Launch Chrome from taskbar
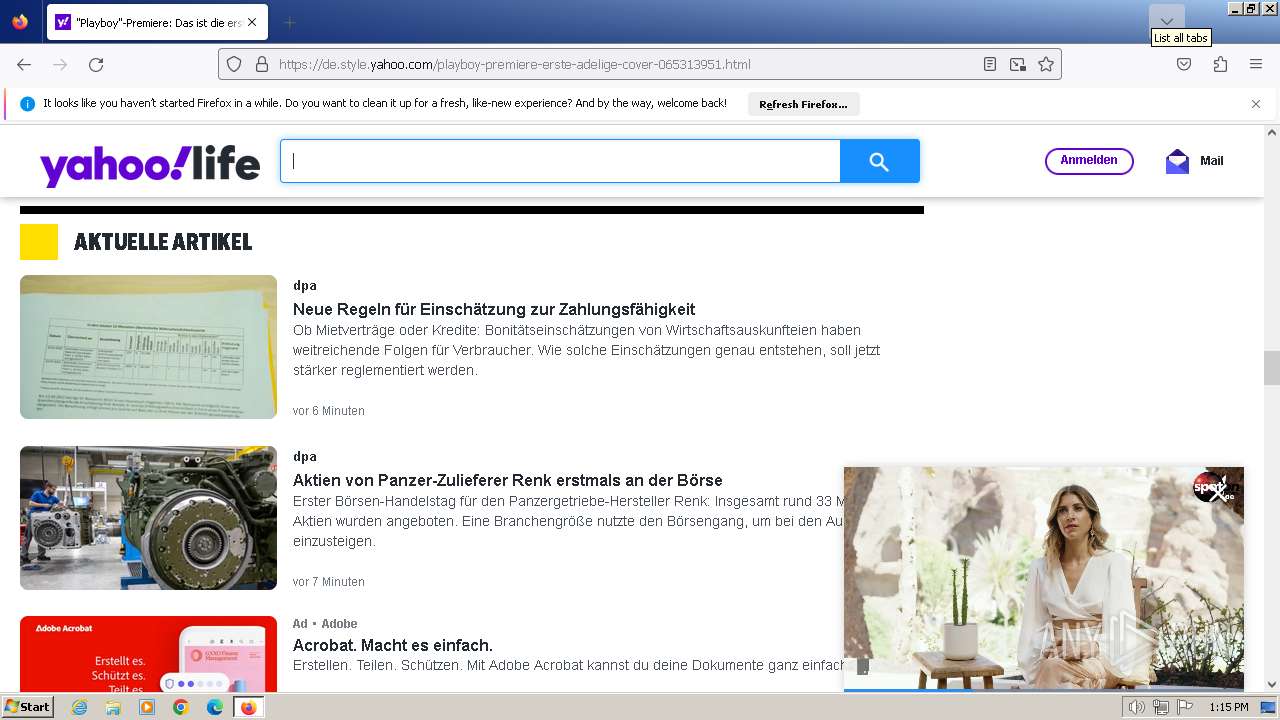The width and height of the screenshot is (1280, 720). (x=181, y=707)
